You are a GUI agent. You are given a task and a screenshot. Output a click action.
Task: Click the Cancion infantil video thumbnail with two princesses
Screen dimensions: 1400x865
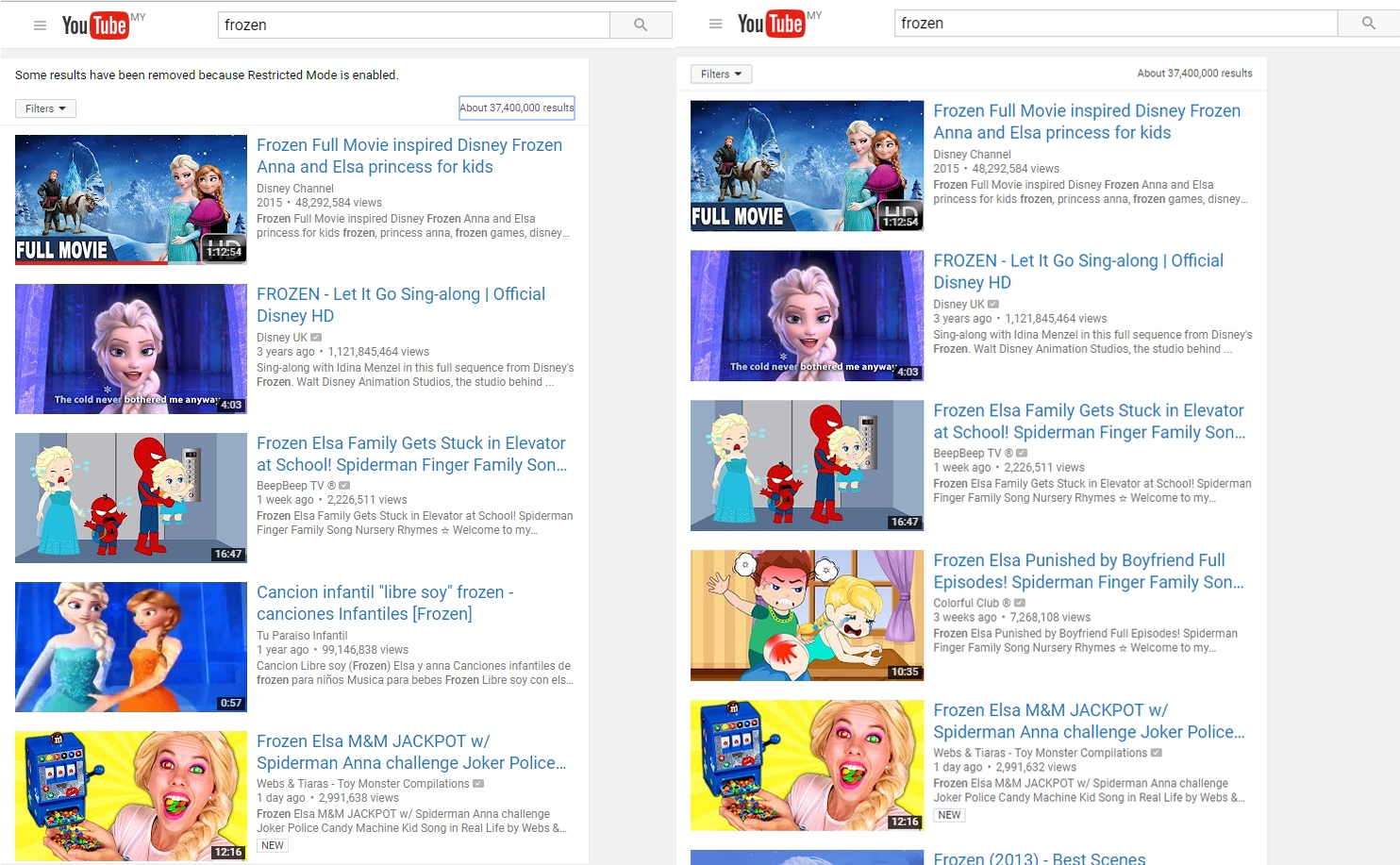(x=131, y=646)
